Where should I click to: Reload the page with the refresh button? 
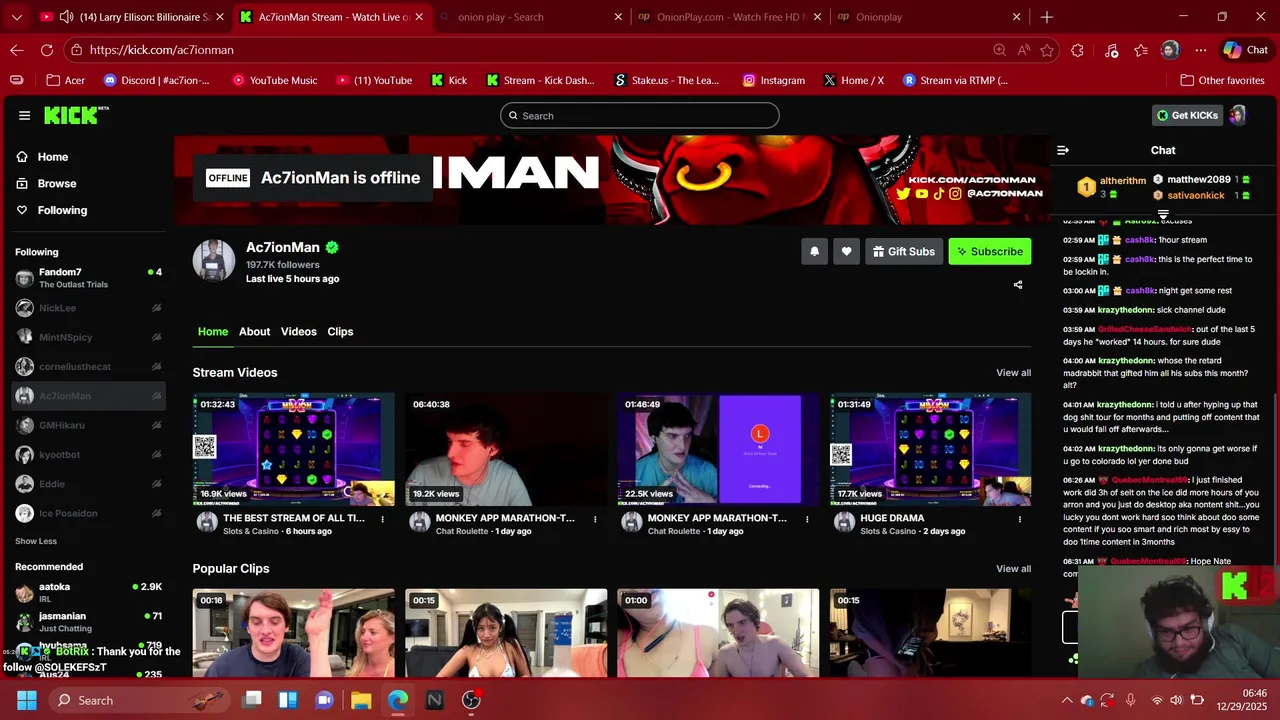(x=47, y=50)
